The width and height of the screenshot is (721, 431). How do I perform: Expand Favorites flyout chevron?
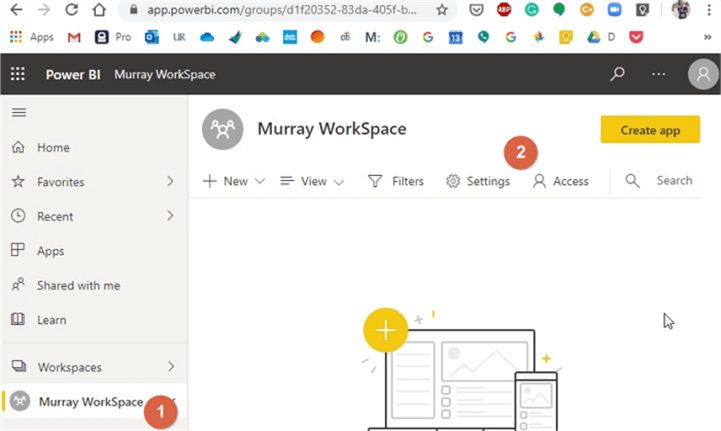pos(170,182)
